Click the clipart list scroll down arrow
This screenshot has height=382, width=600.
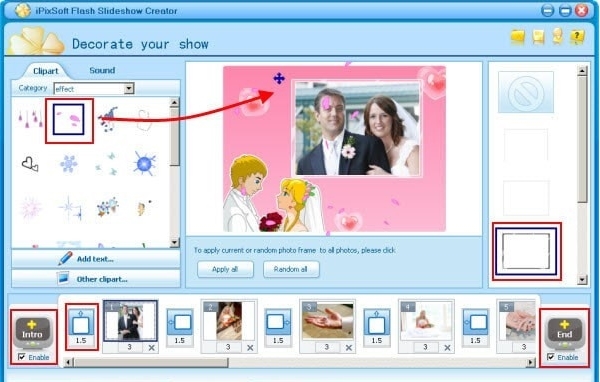[174, 242]
